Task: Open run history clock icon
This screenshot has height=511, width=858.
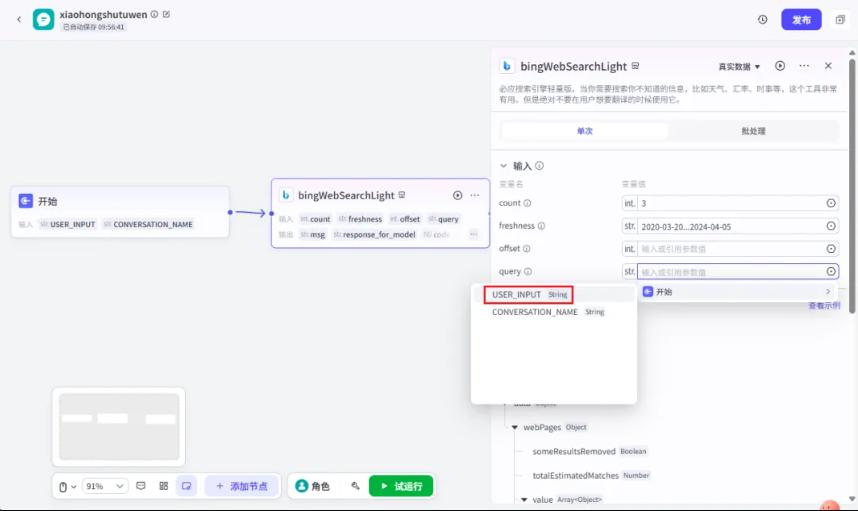Action: (762, 20)
